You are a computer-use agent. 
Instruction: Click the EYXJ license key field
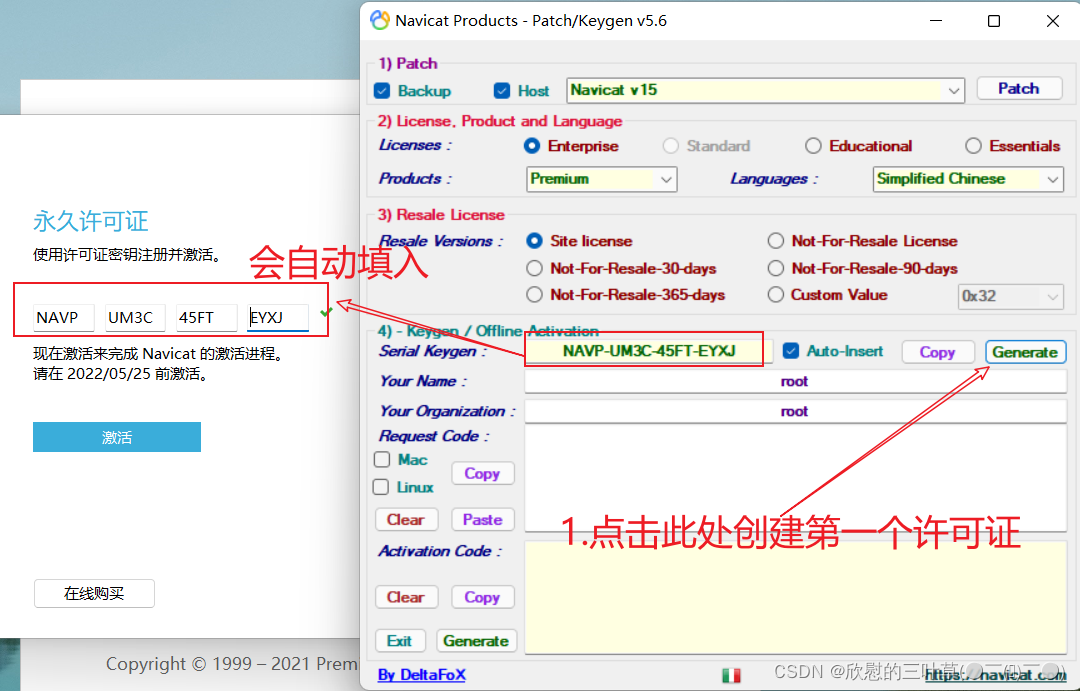point(278,318)
